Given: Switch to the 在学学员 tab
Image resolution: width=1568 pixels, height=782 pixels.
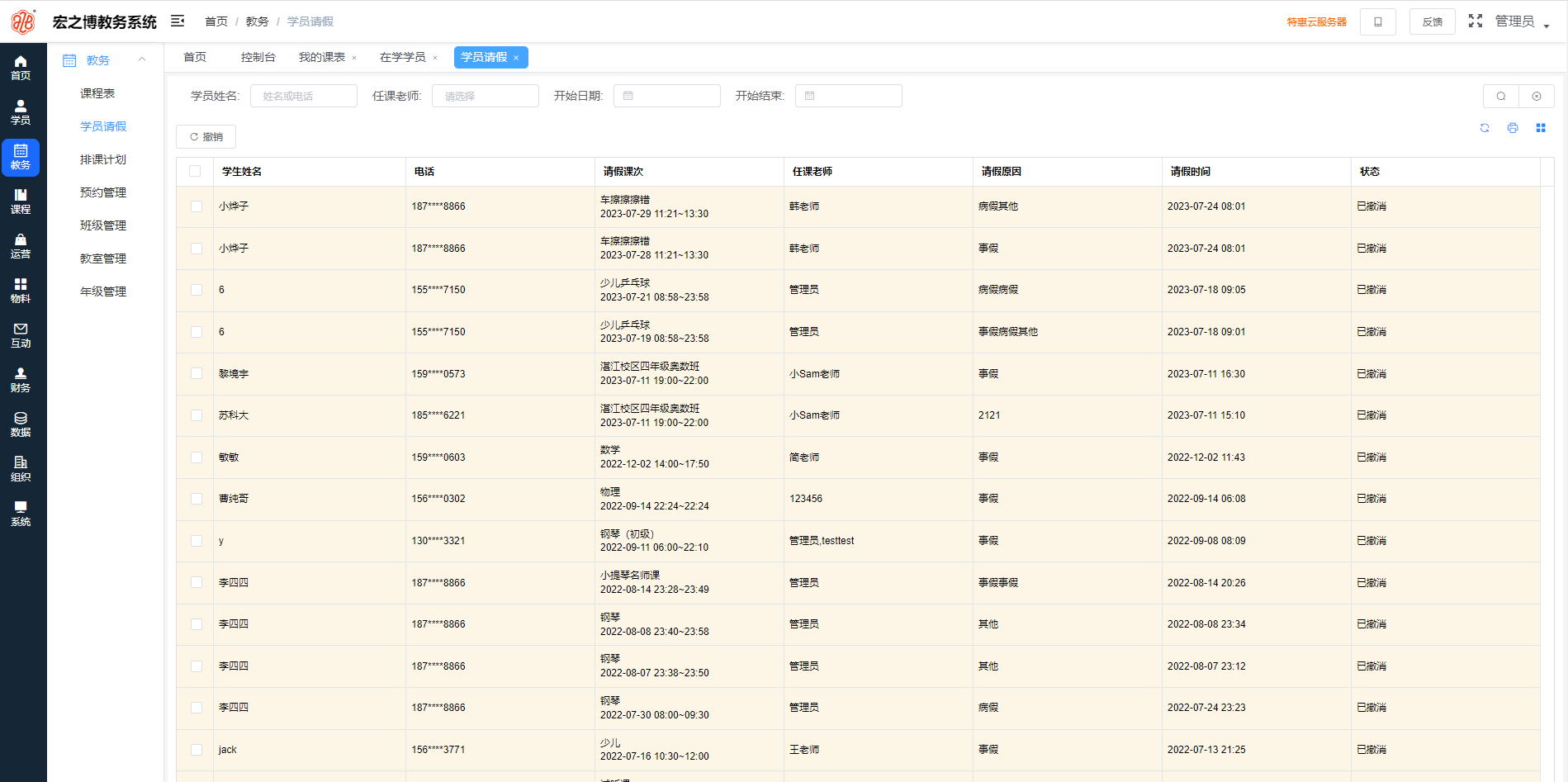Looking at the screenshot, I should (403, 57).
